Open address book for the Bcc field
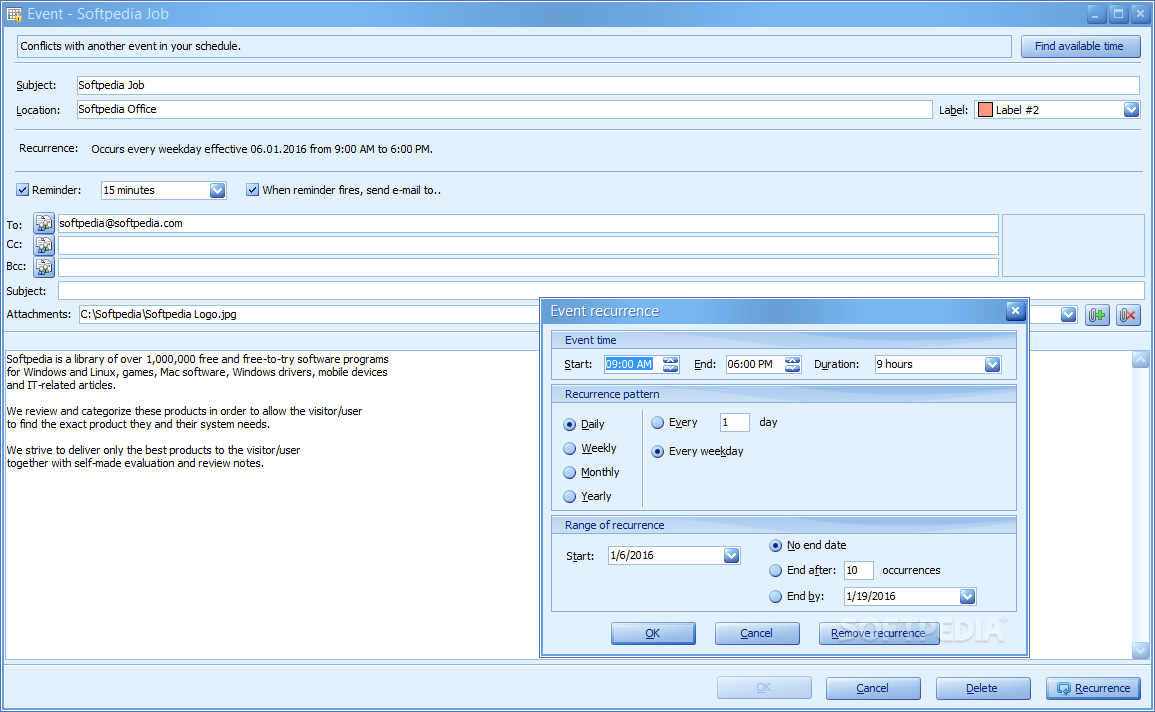The image size is (1155, 712). coord(43,267)
